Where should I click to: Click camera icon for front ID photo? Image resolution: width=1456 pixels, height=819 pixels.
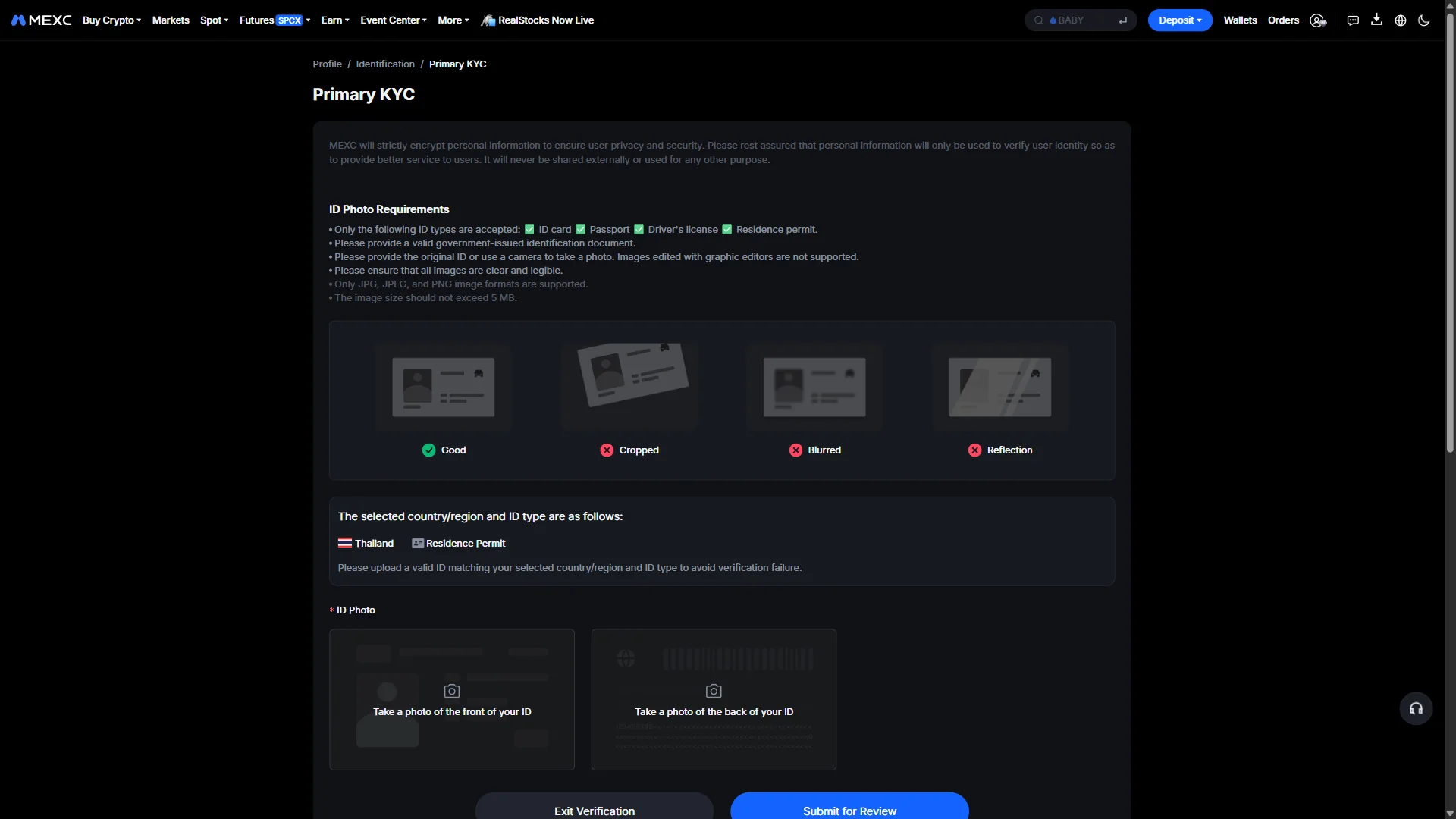(x=452, y=691)
